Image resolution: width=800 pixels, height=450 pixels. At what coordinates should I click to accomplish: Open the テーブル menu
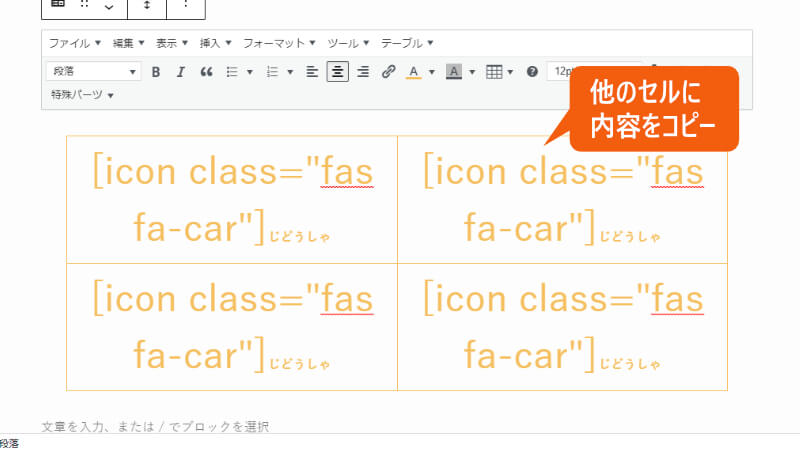pos(407,43)
